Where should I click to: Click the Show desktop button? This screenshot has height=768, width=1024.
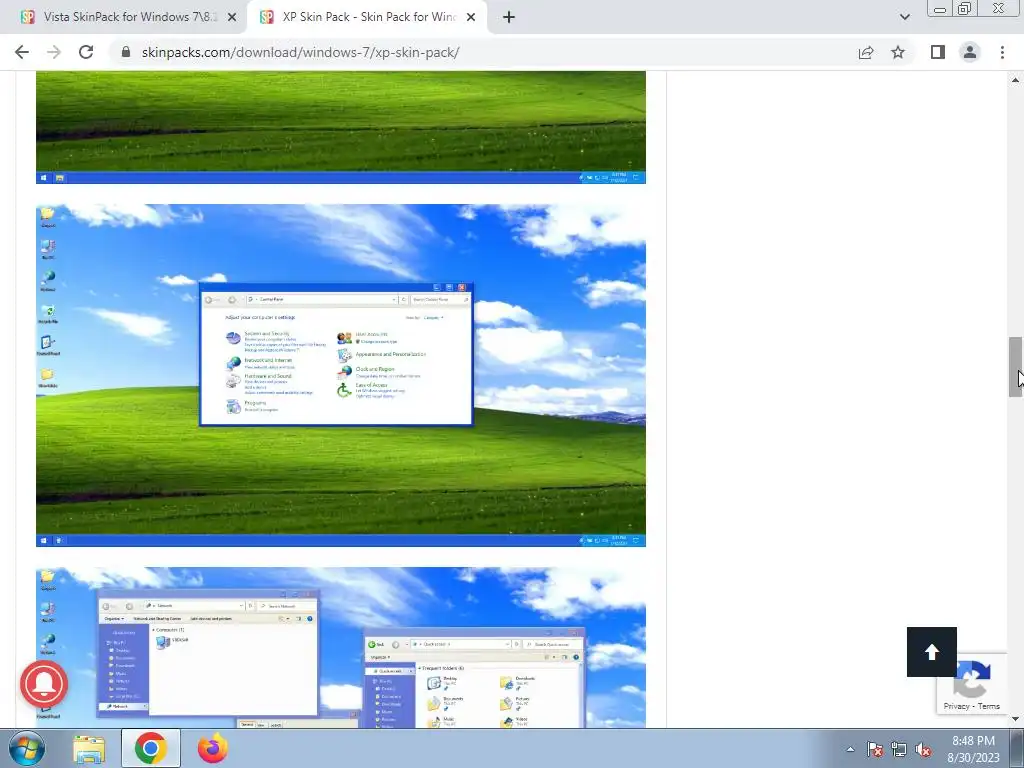pyautogui.click(x=1017, y=748)
